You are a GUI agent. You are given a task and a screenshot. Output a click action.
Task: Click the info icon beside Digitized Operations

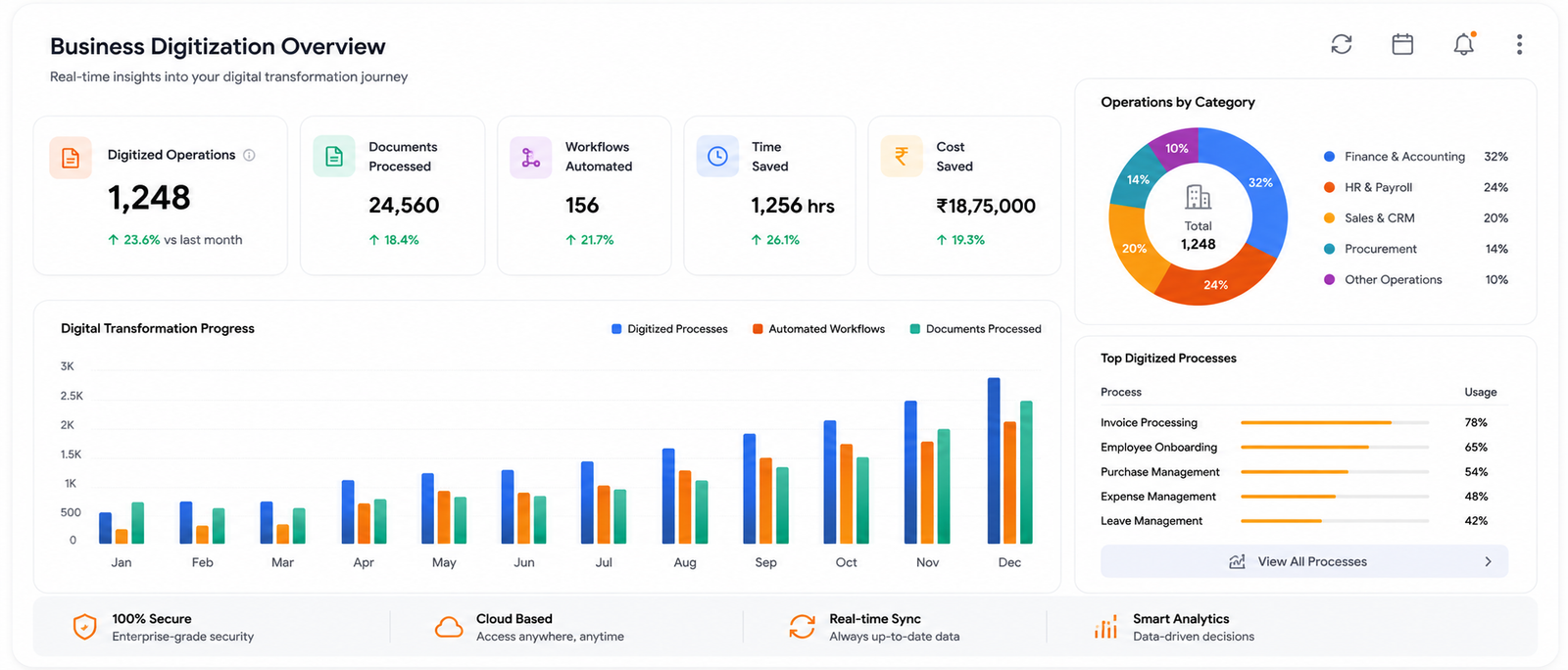point(249,155)
